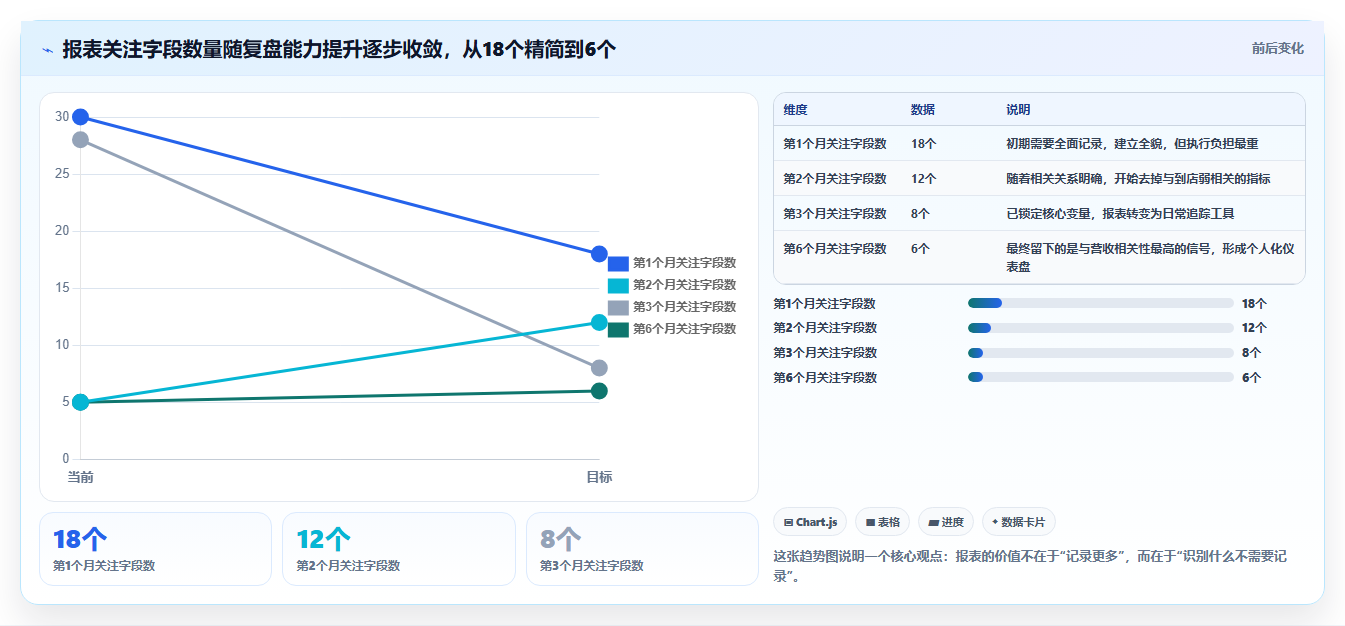1345x626 pixels.
Task: Click 18个 value beside first progress bar
Action: pyautogui.click(x=1254, y=303)
